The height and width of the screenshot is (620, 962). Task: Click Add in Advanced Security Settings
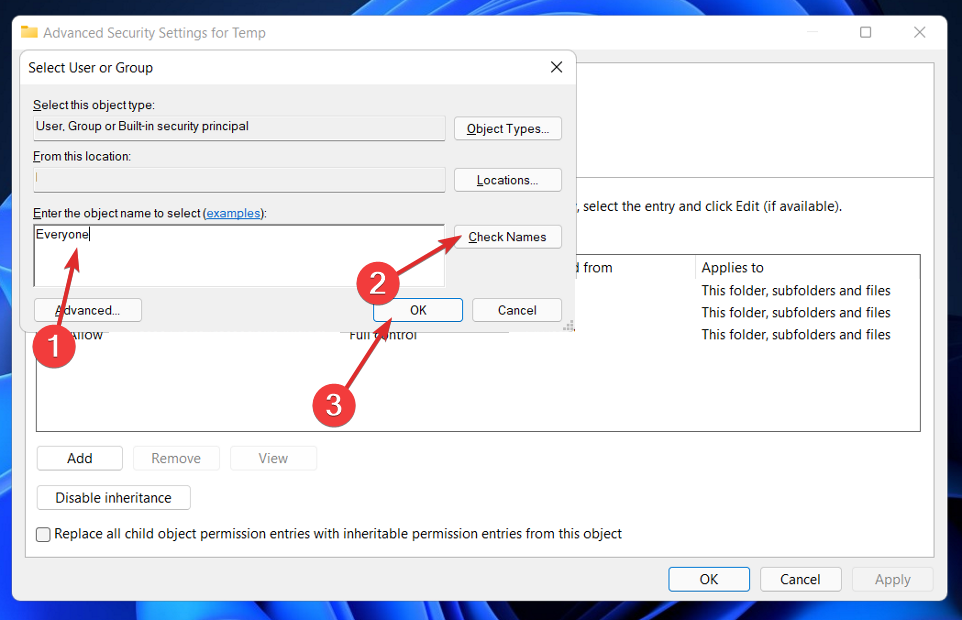(x=80, y=459)
